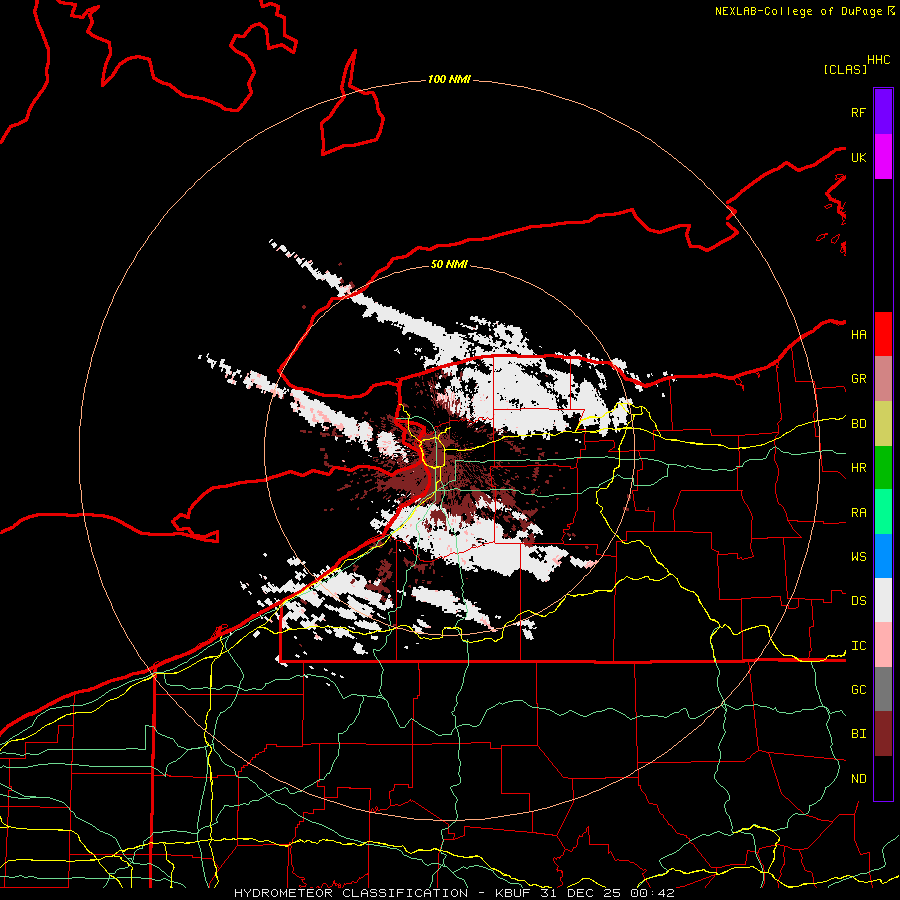The height and width of the screenshot is (900, 900).
Task: Click the 100 NMI range ring label
Action: 449,79
